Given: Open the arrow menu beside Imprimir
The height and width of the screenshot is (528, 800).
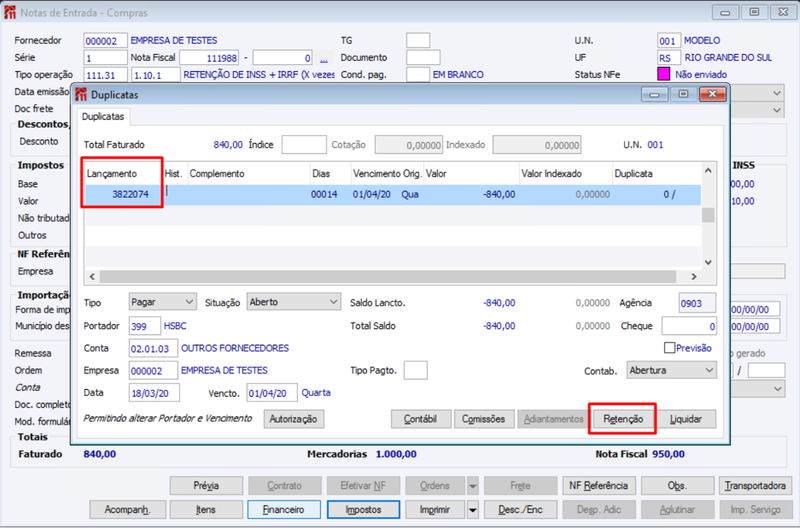Looking at the screenshot, I should (473, 510).
